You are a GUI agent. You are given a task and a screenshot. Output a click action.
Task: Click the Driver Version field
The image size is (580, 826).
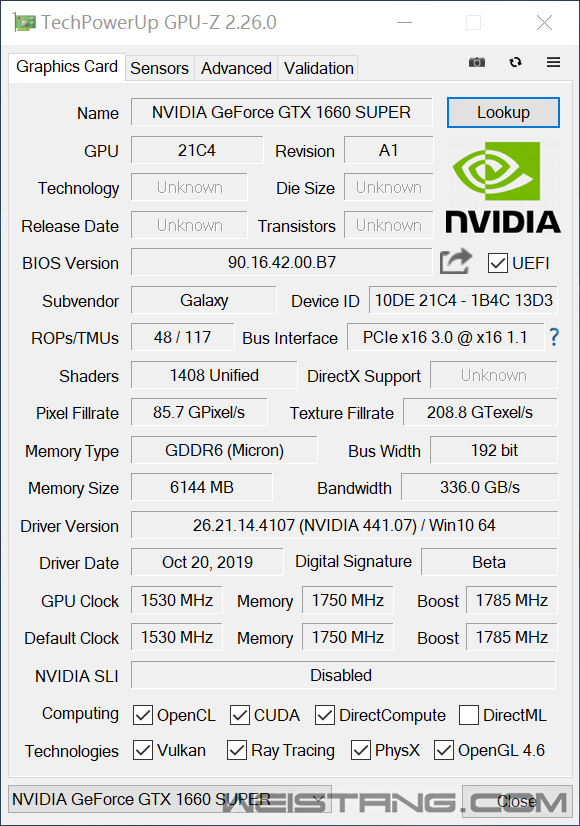(x=345, y=525)
